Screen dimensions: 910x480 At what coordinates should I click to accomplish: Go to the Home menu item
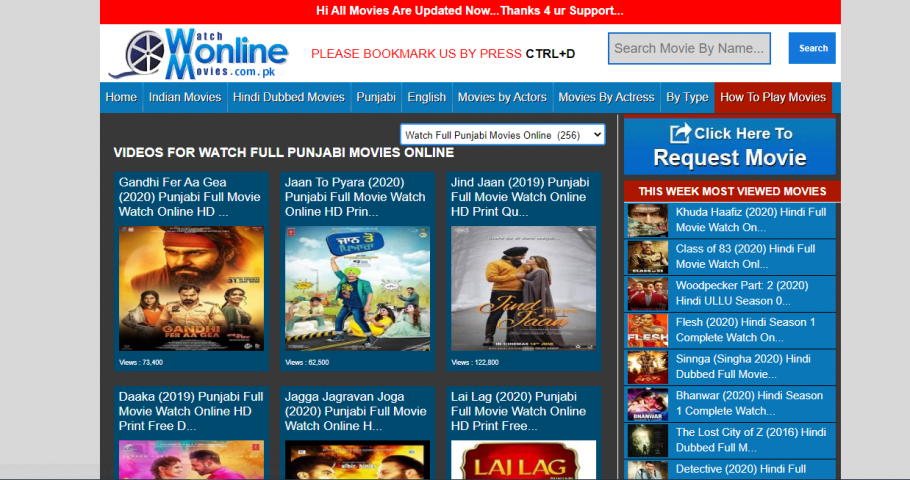click(121, 97)
